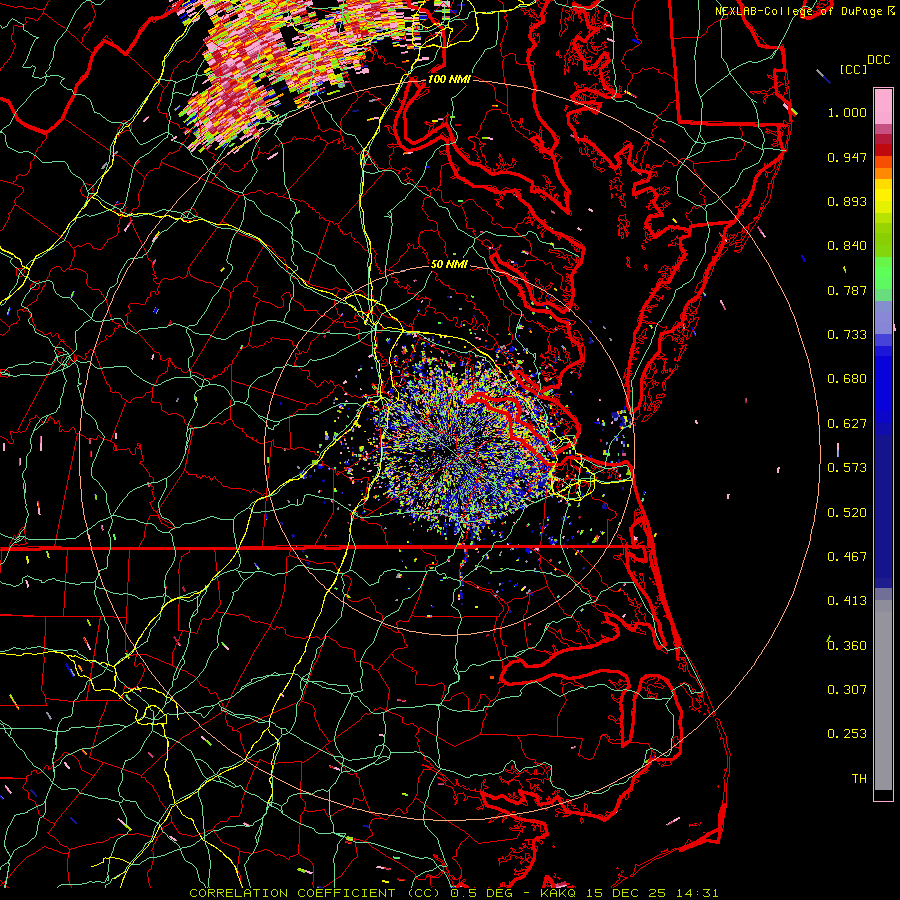The height and width of the screenshot is (900, 900).
Task: Click the 14:31 timestamp
Action: click(x=696, y=893)
